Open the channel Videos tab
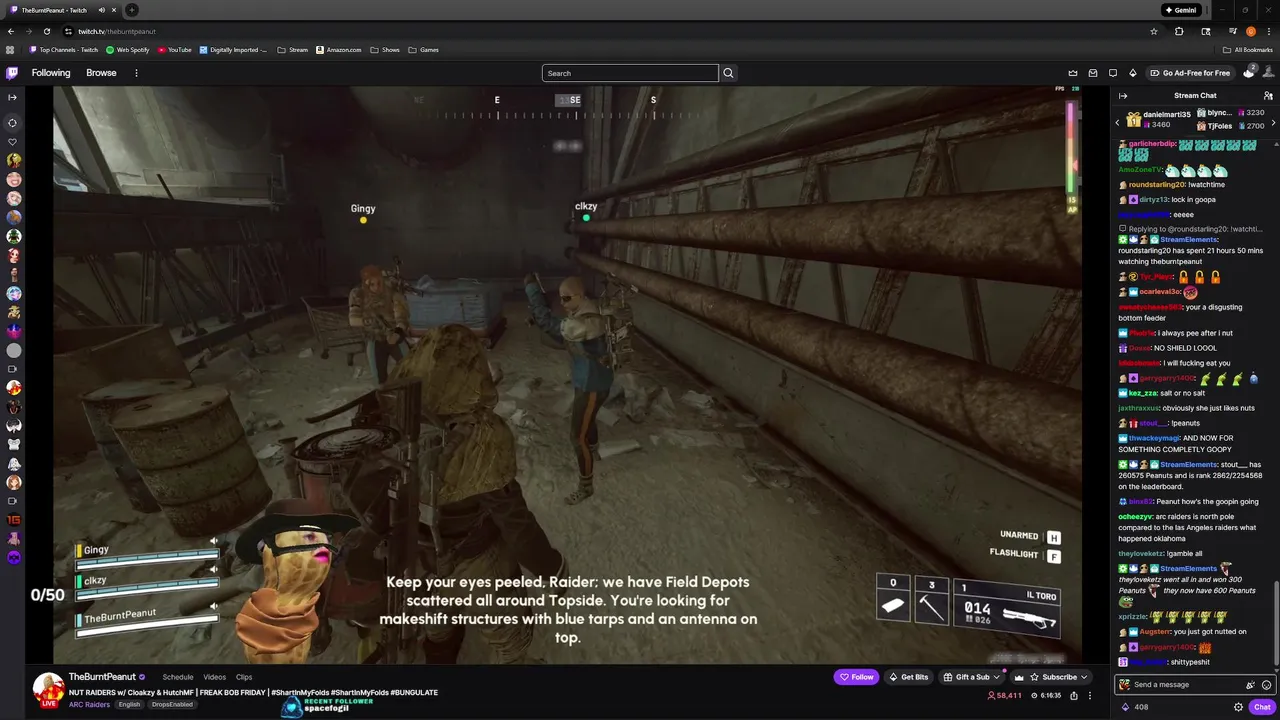The width and height of the screenshot is (1280, 720). tap(214, 677)
